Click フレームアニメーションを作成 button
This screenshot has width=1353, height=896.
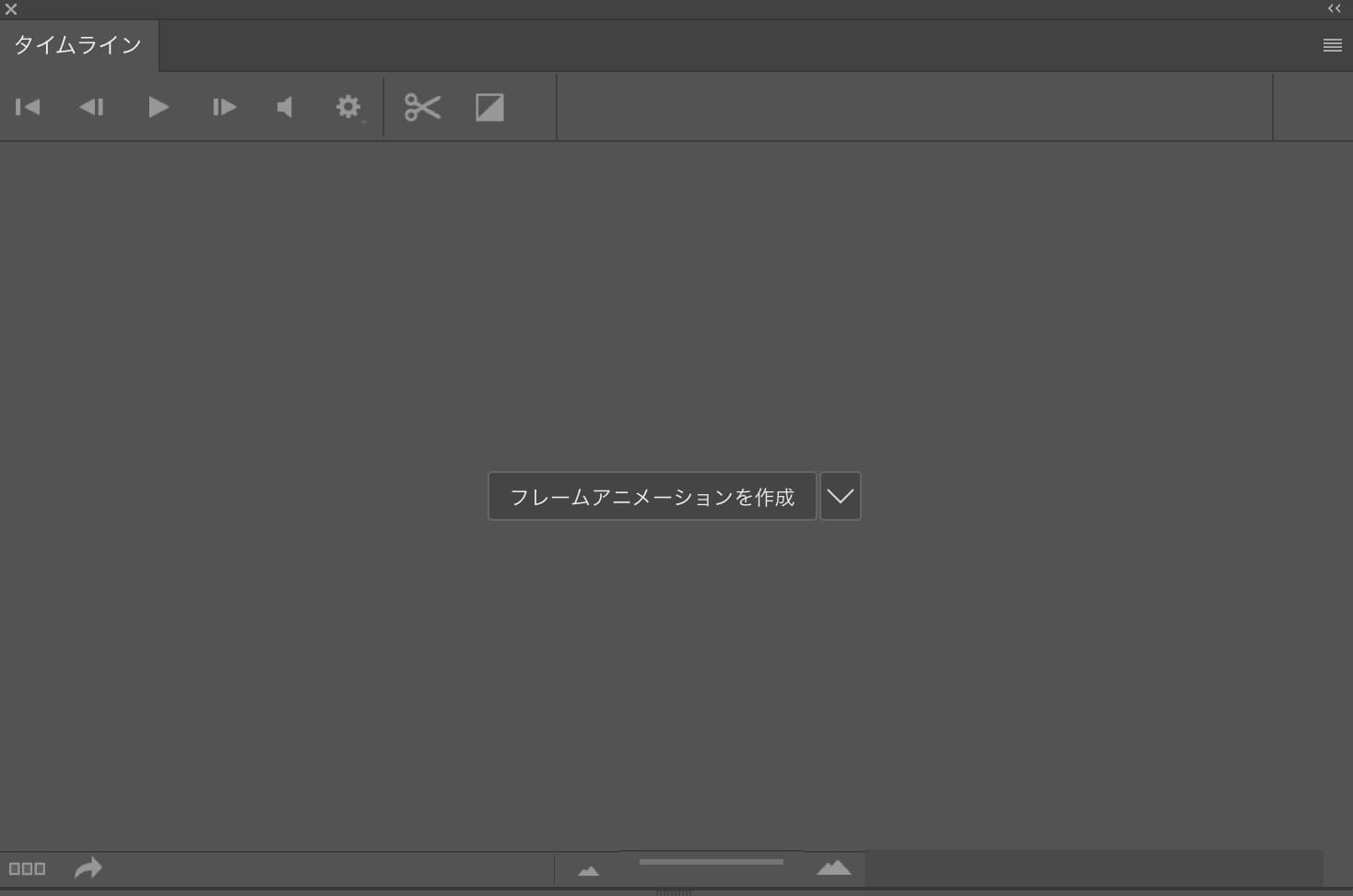[x=652, y=496]
